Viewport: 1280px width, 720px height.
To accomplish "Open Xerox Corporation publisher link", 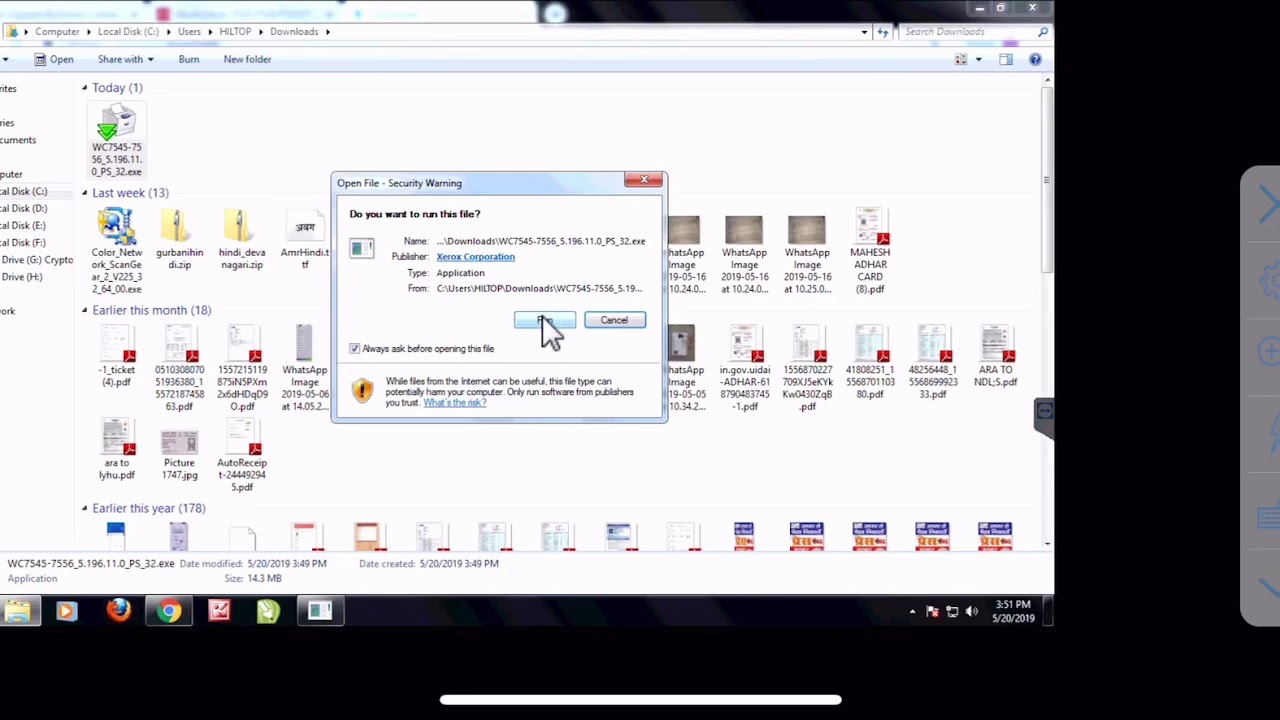I will pos(476,257).
